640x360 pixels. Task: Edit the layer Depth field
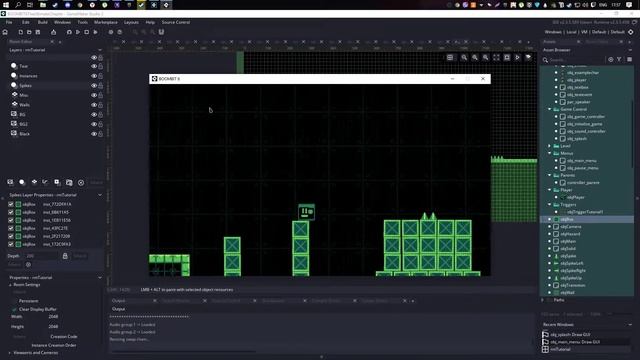(x=42, y=256)
